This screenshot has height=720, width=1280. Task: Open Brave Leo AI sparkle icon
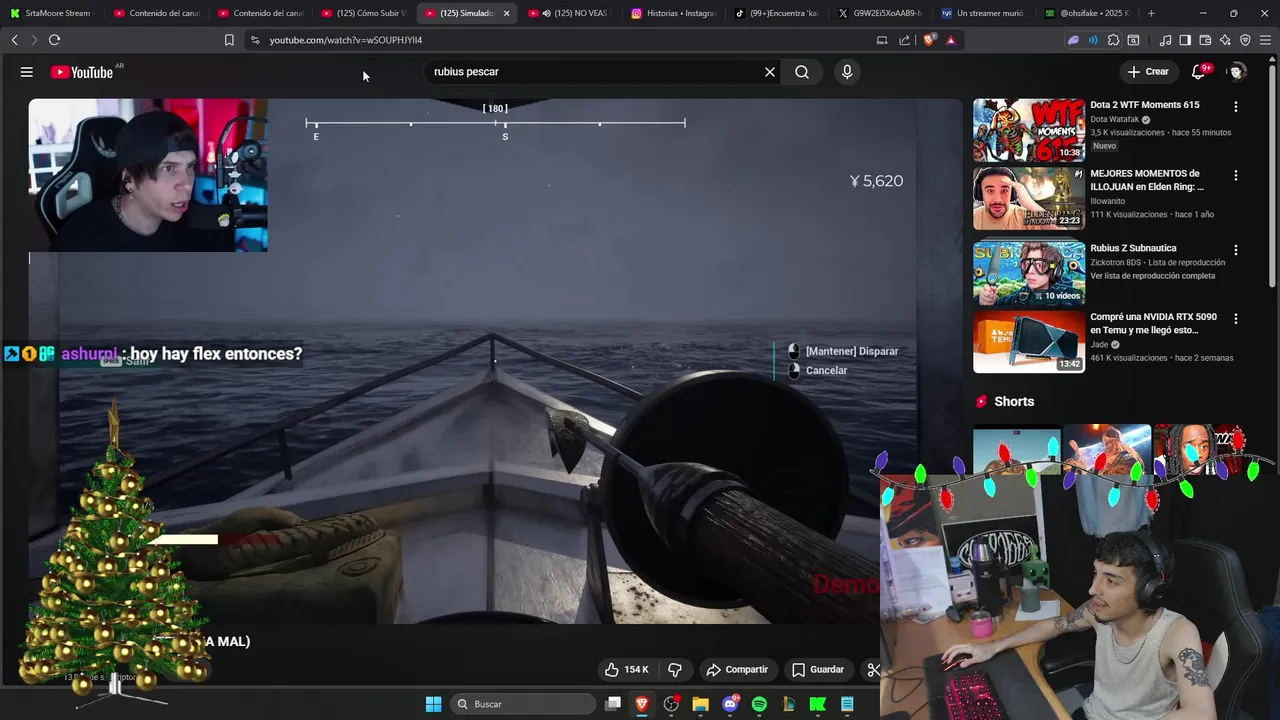(x=1225, y=40)
